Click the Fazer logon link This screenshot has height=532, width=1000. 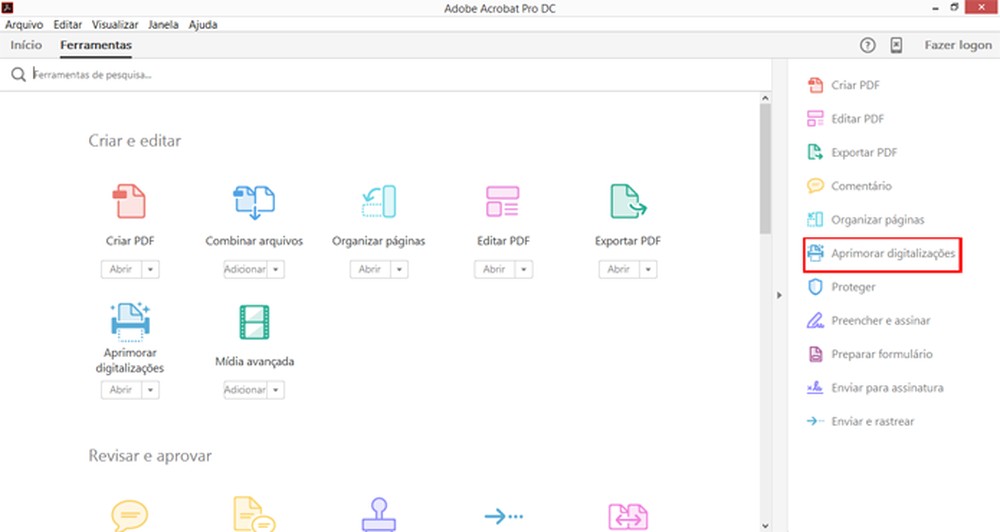pyautogui.click(x=958, y=45)
